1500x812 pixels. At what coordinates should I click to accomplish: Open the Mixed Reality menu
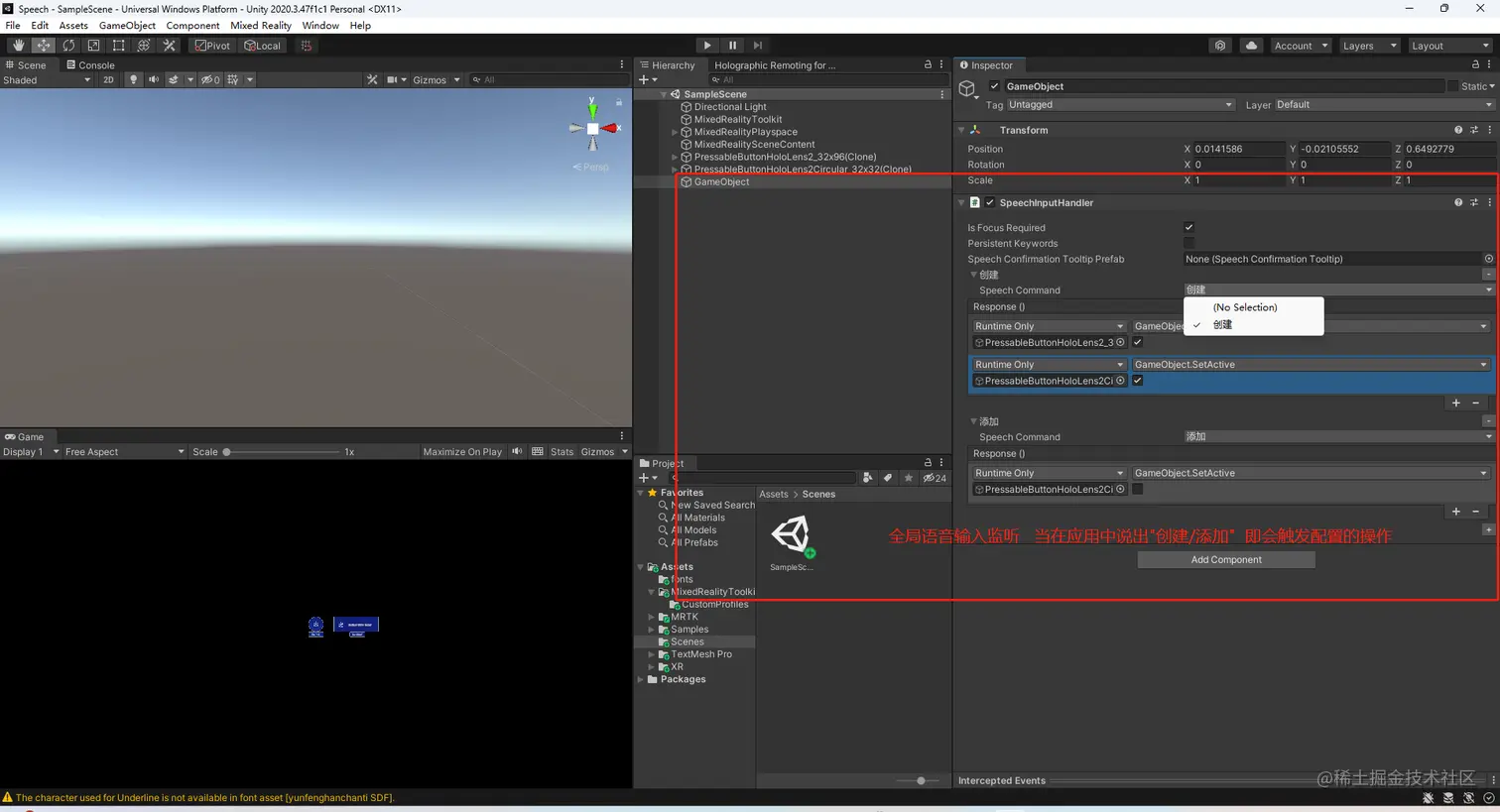[261, 26]
